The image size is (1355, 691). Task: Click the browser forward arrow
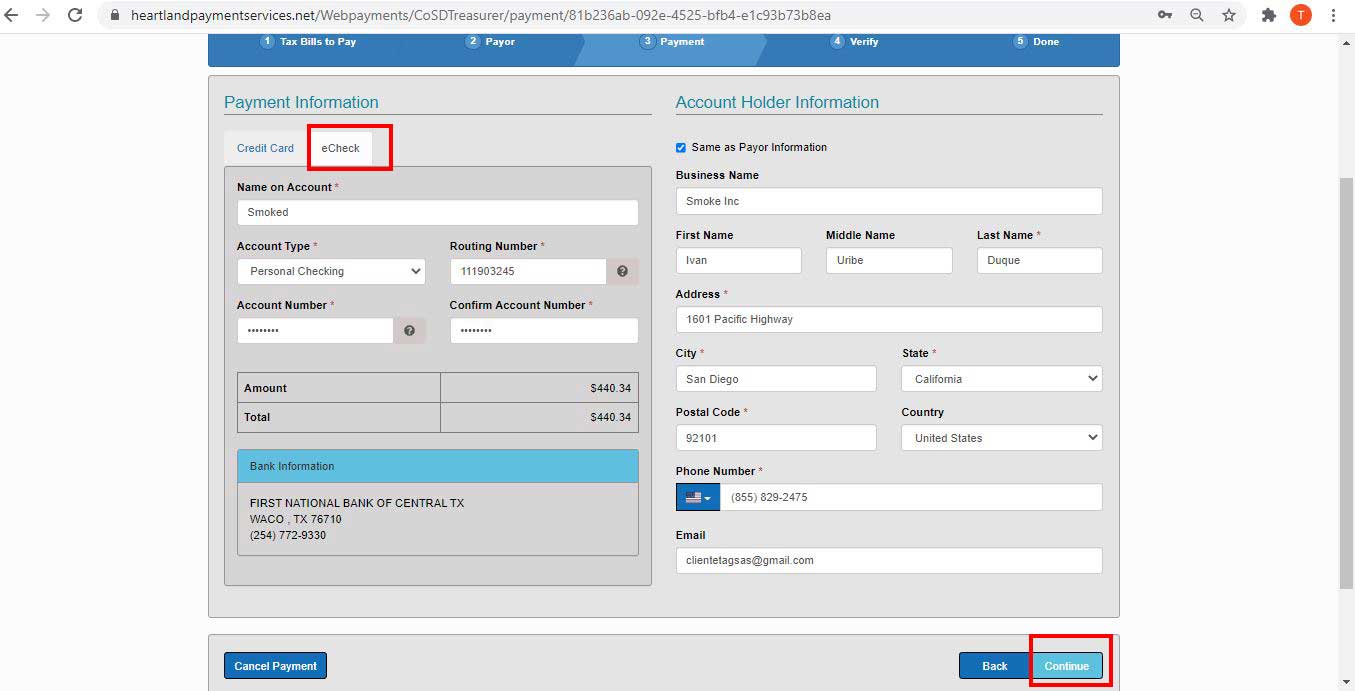click(43, 15)
